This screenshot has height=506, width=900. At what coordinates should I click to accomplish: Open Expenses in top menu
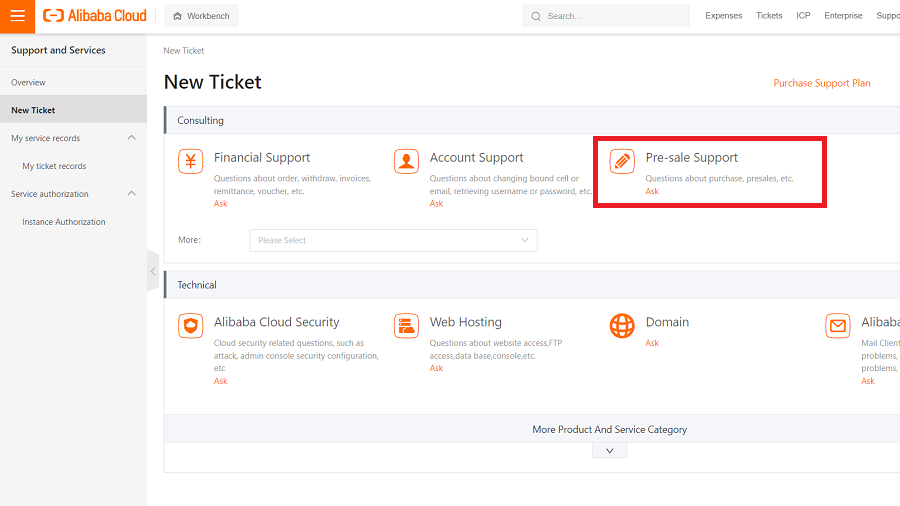[x=724, y=16]
